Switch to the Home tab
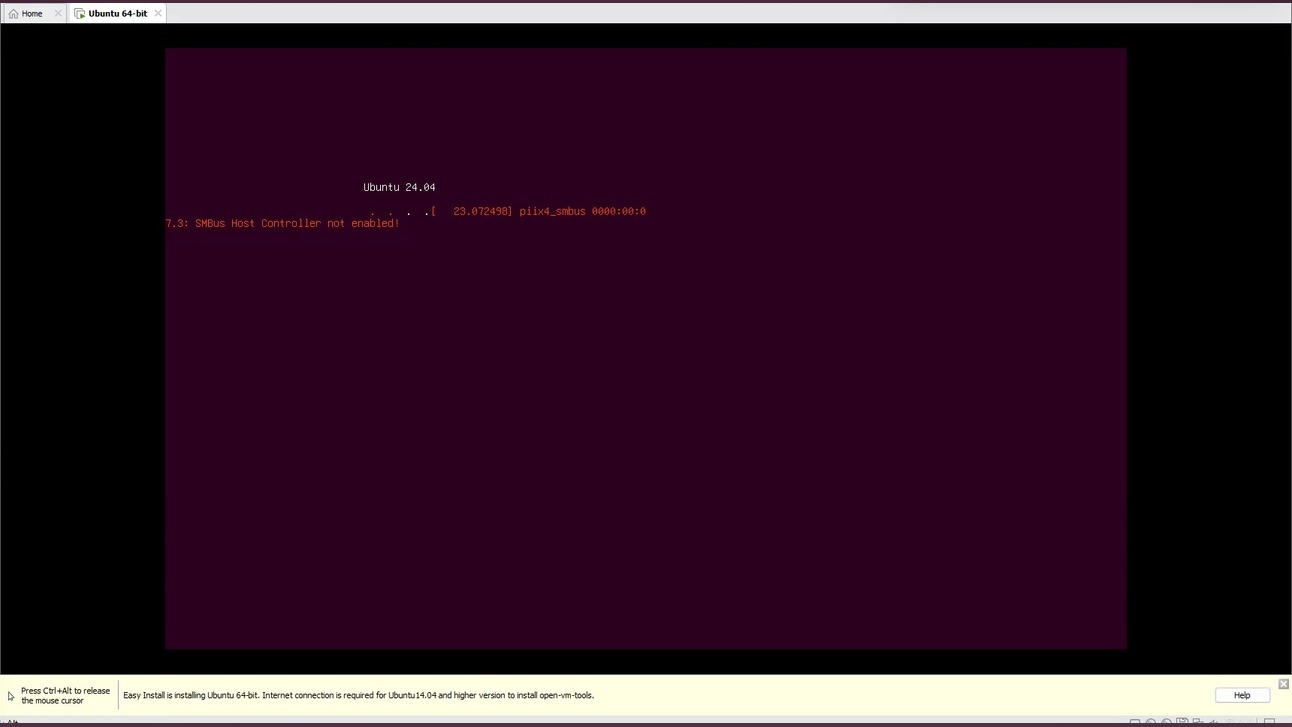Screen dimensions: 1292x727 pos(32,14)
